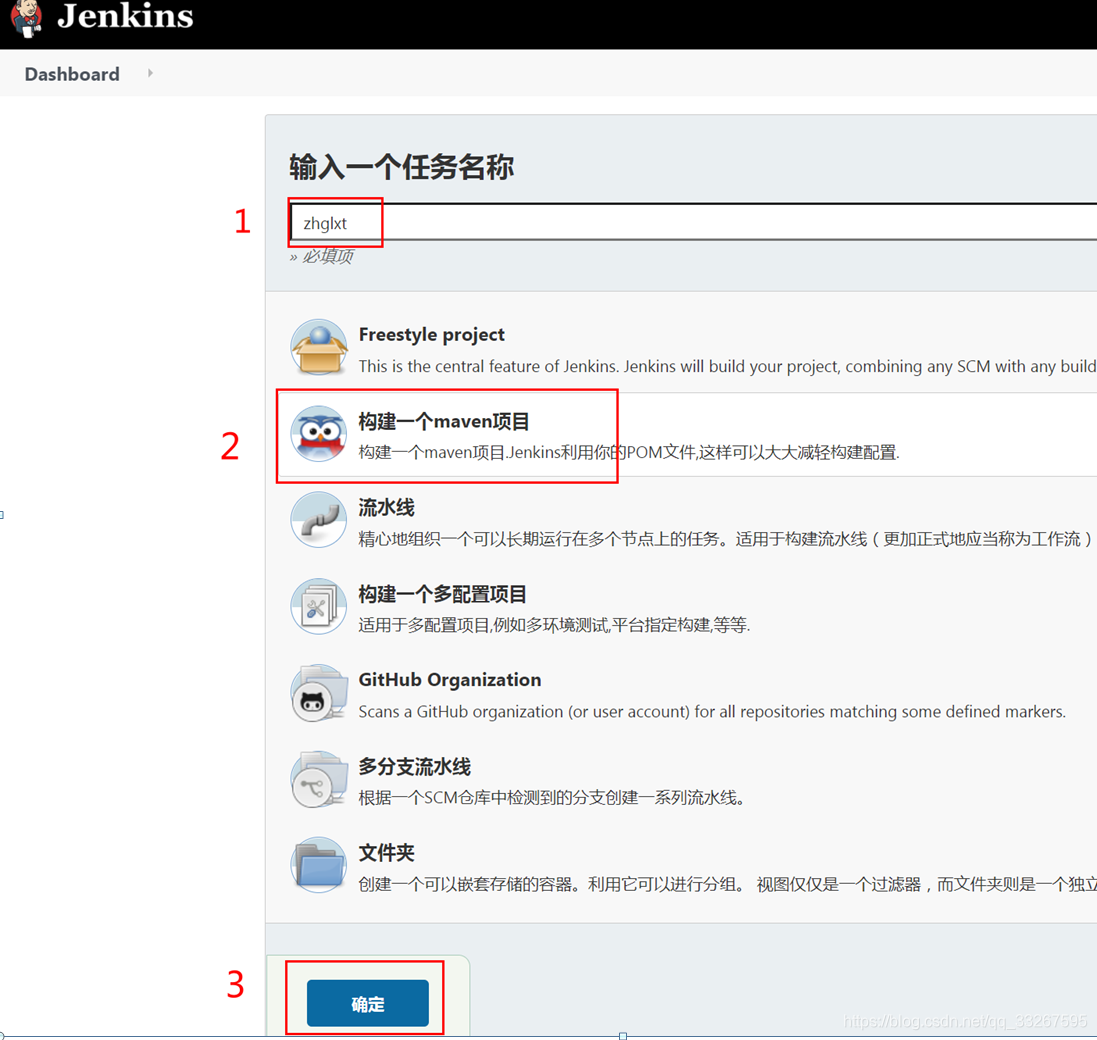This screenshot has height=1040, width=1097.
Task: Click the 文件夹 container description text
Action: coord(728,884)
